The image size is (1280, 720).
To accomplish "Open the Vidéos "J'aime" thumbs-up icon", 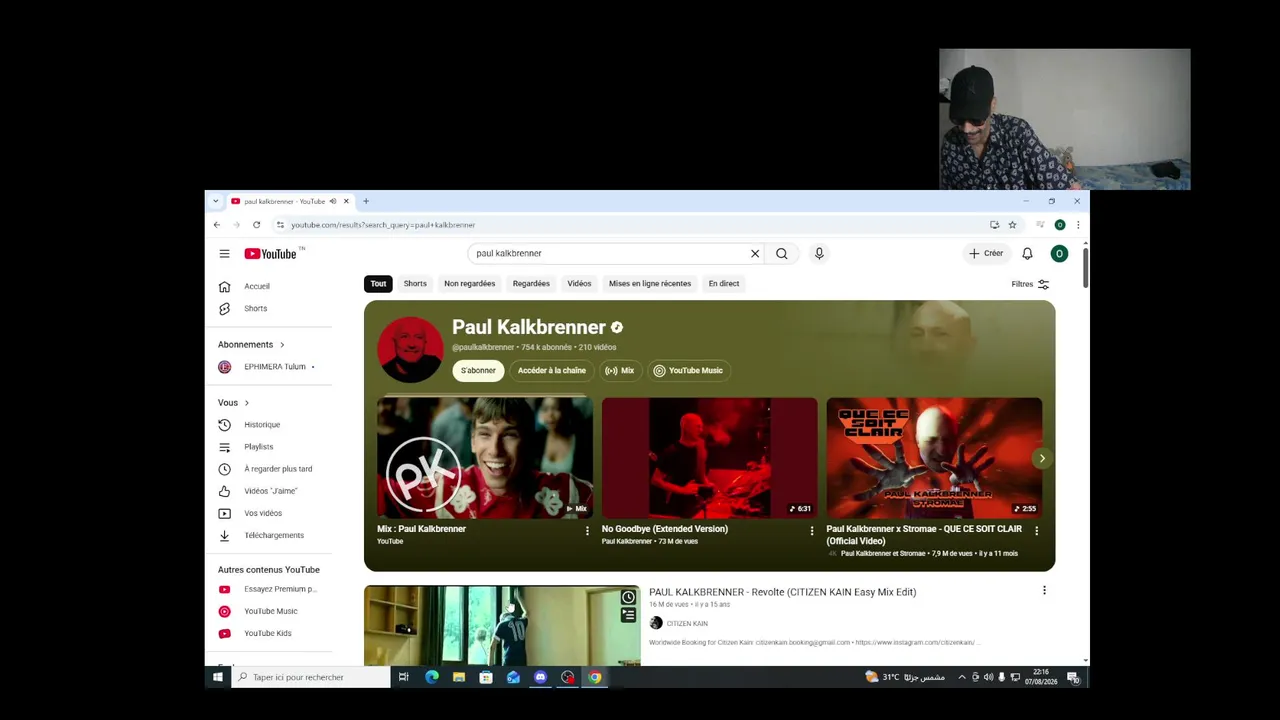I will pos(224,491).
